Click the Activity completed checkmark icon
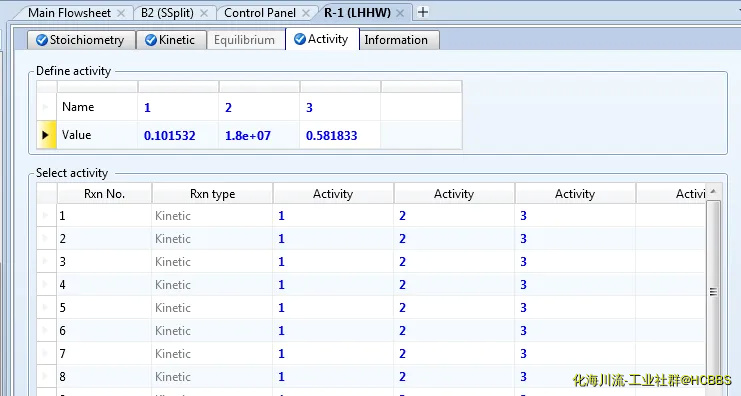This screenshot has width=741, height=396. [x=300, y=39]
